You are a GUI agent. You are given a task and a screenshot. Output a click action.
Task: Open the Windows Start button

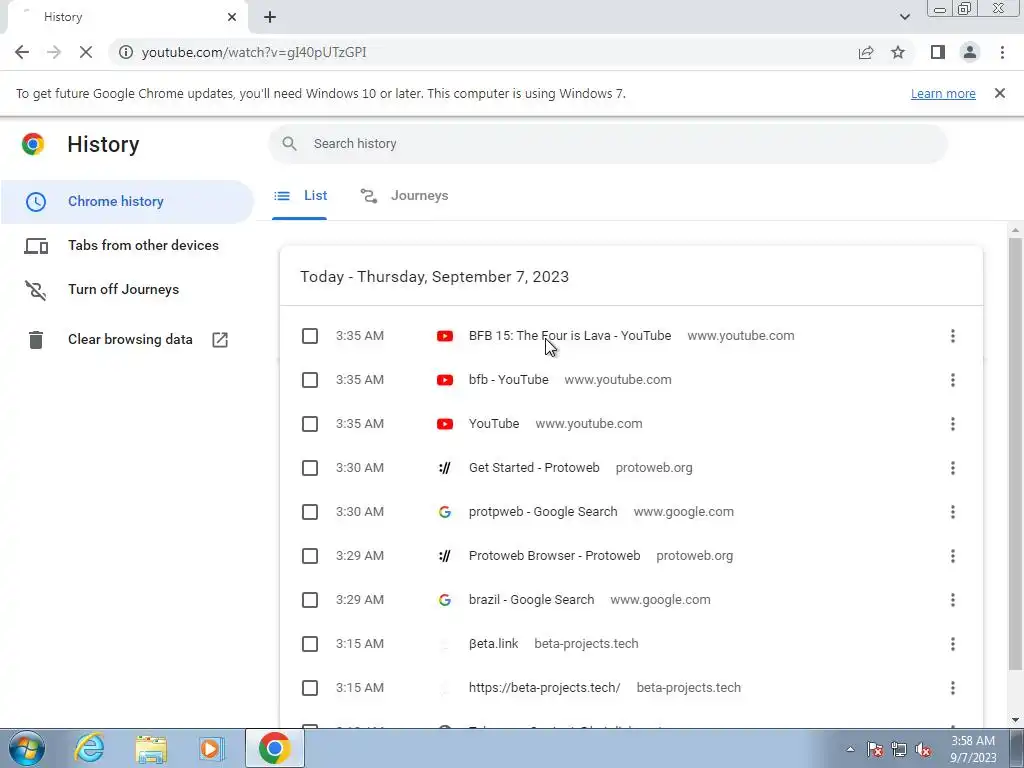27,749
